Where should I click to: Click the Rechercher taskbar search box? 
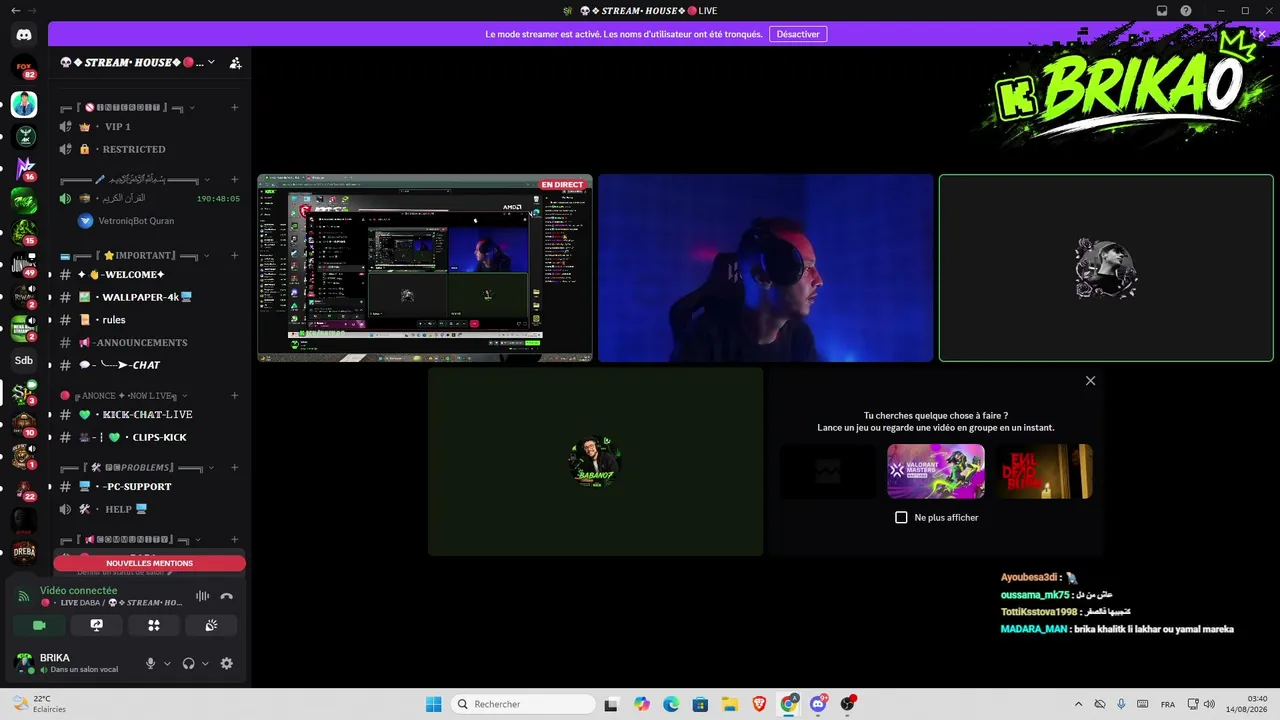tap(521, 704)
